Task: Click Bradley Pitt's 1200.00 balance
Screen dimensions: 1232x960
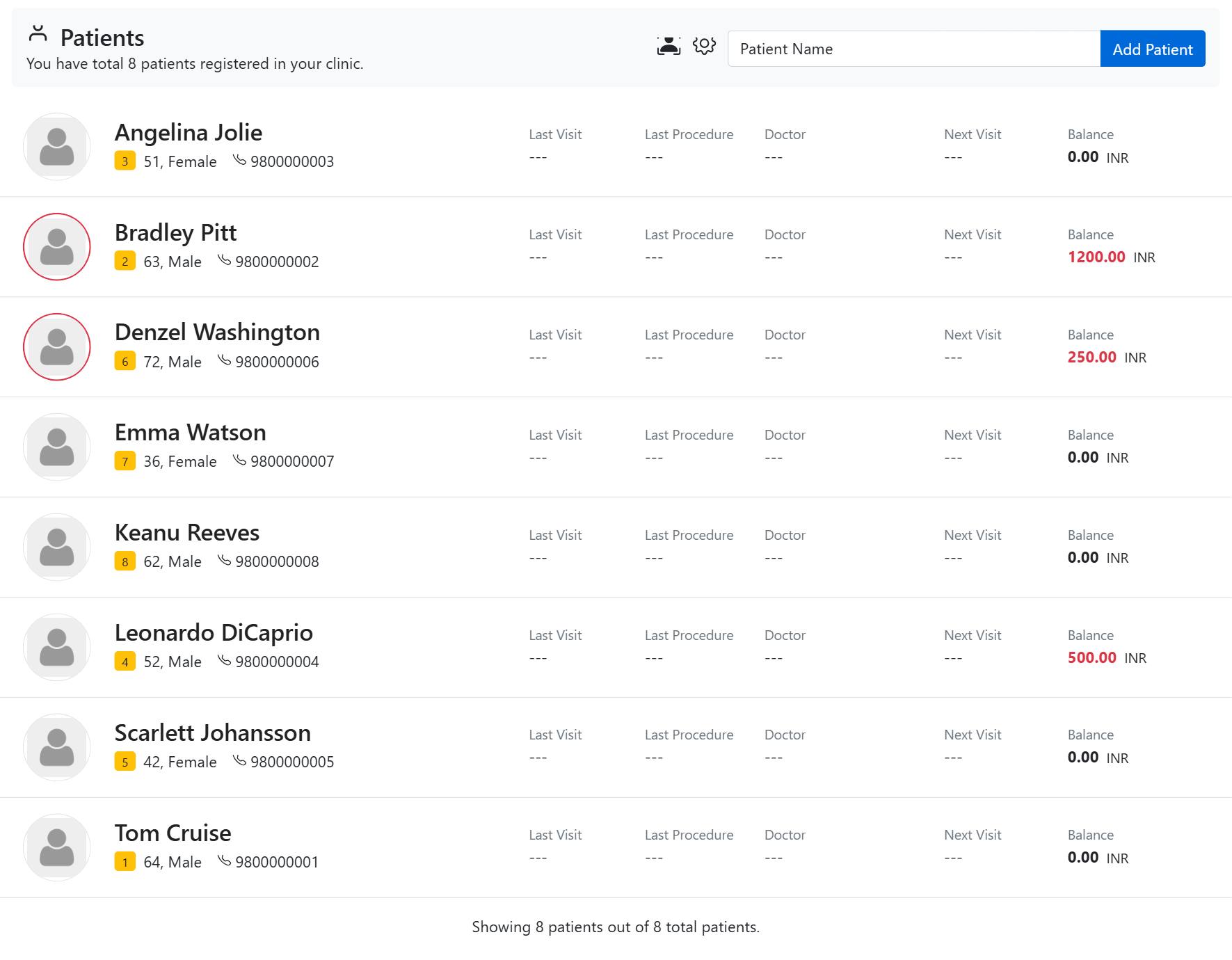Action: tap(1096, 257)
